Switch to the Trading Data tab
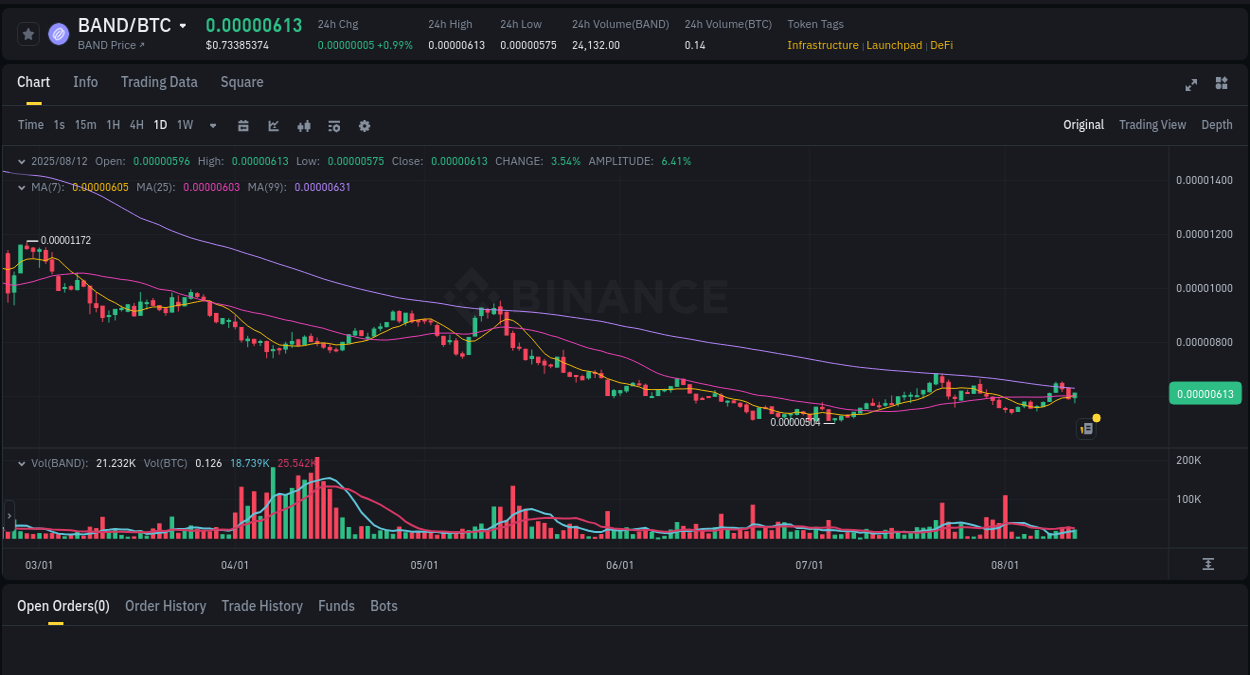Screen dimensions: 1250x675 [159, 82]
